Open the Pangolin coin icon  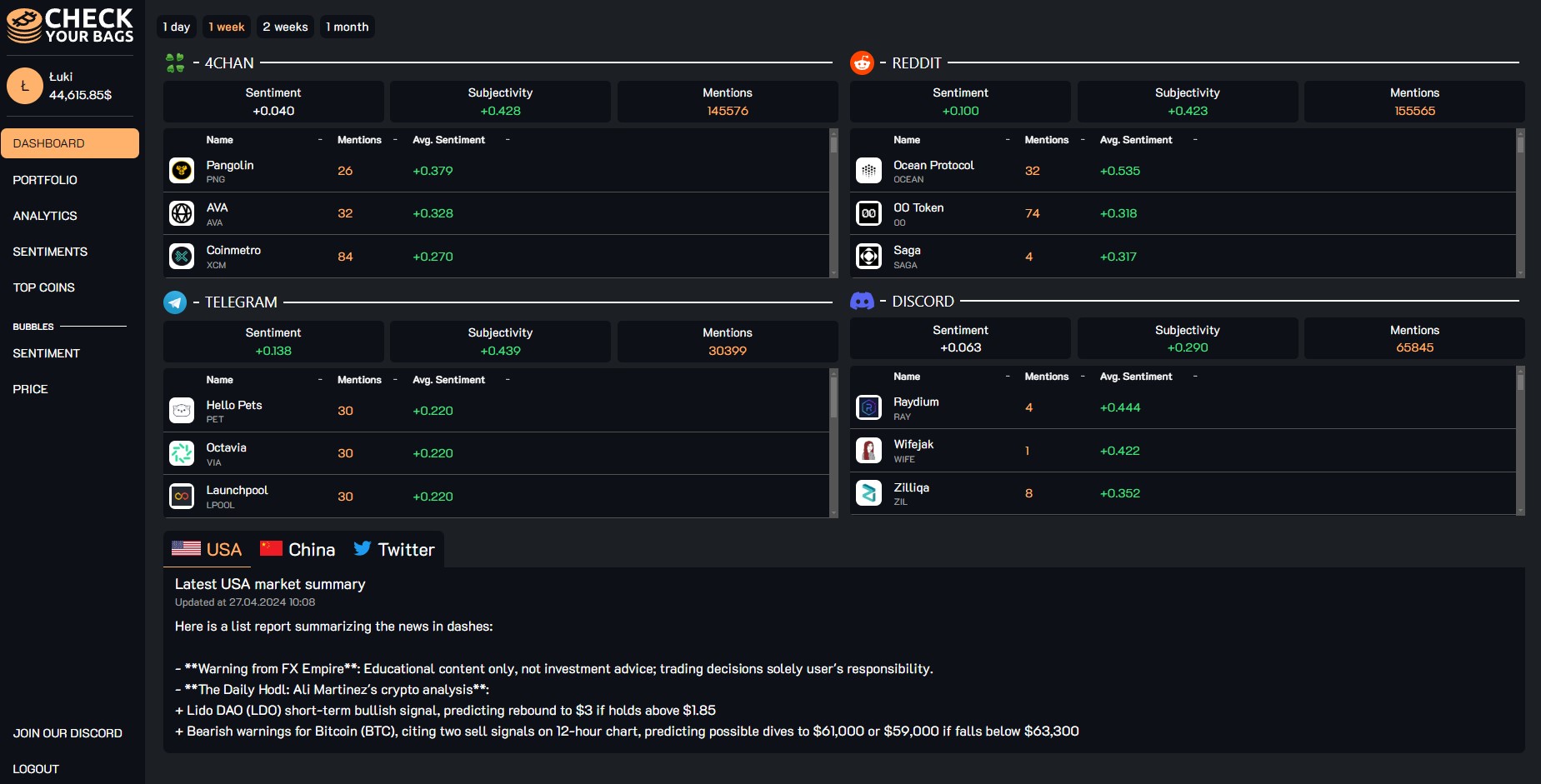point(182,171)
